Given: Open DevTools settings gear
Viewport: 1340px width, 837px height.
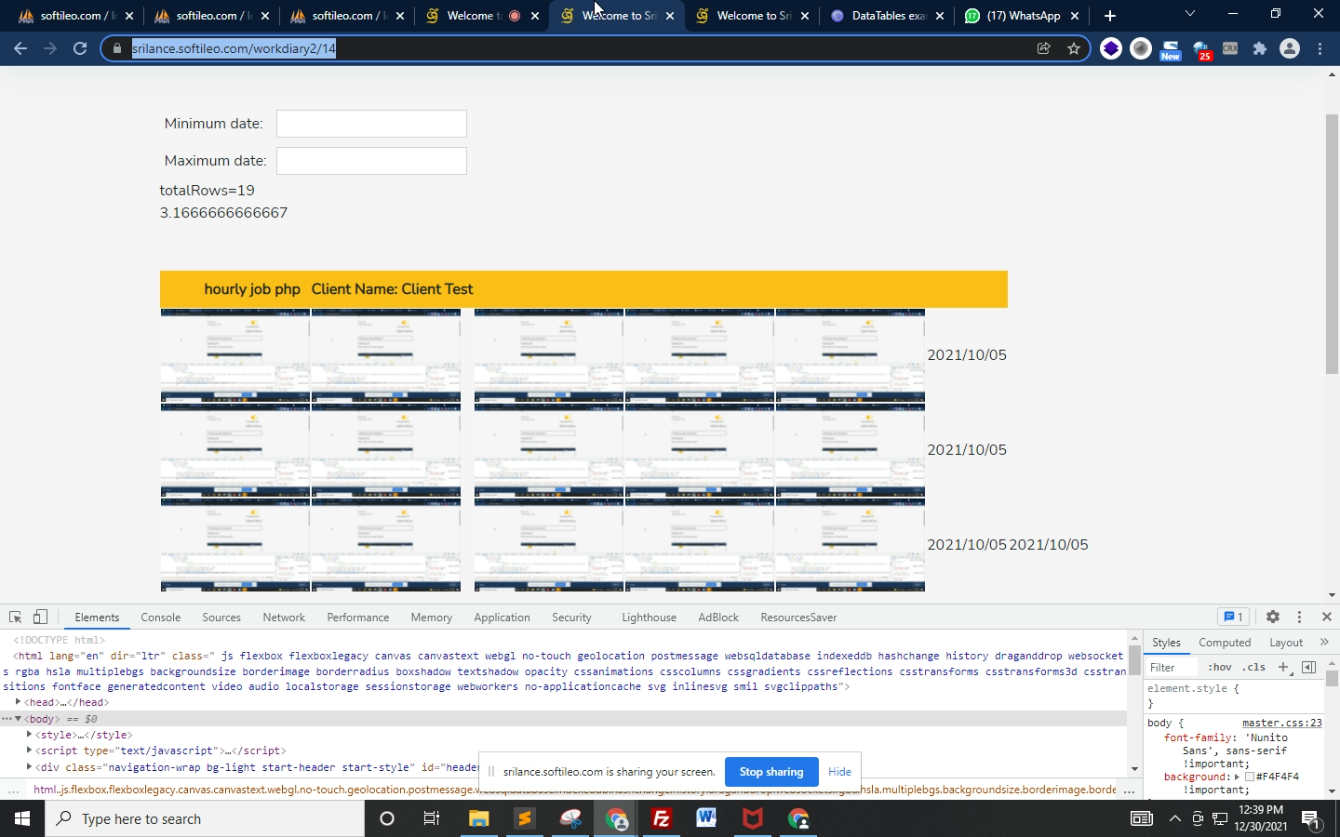Looking at the screenshot, I should (x=1272, y=617).
